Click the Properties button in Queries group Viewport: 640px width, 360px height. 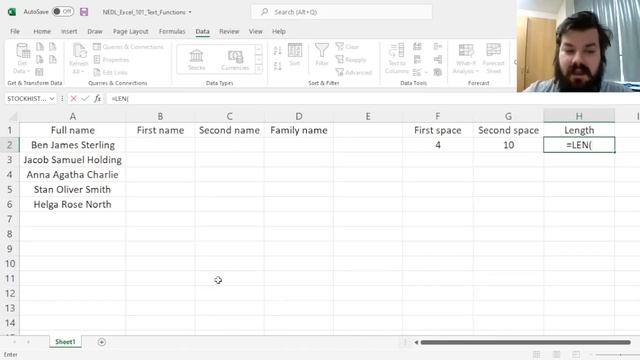click(111, 60)
